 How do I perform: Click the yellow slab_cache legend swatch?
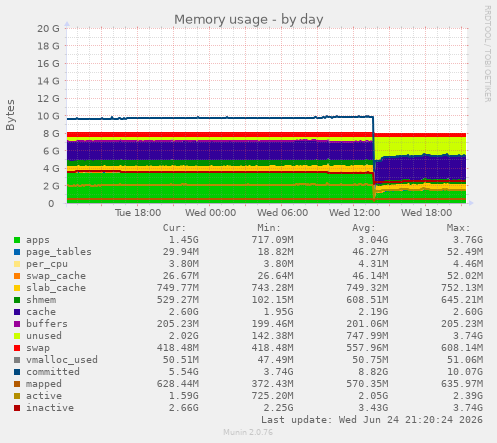coord(17,288)
